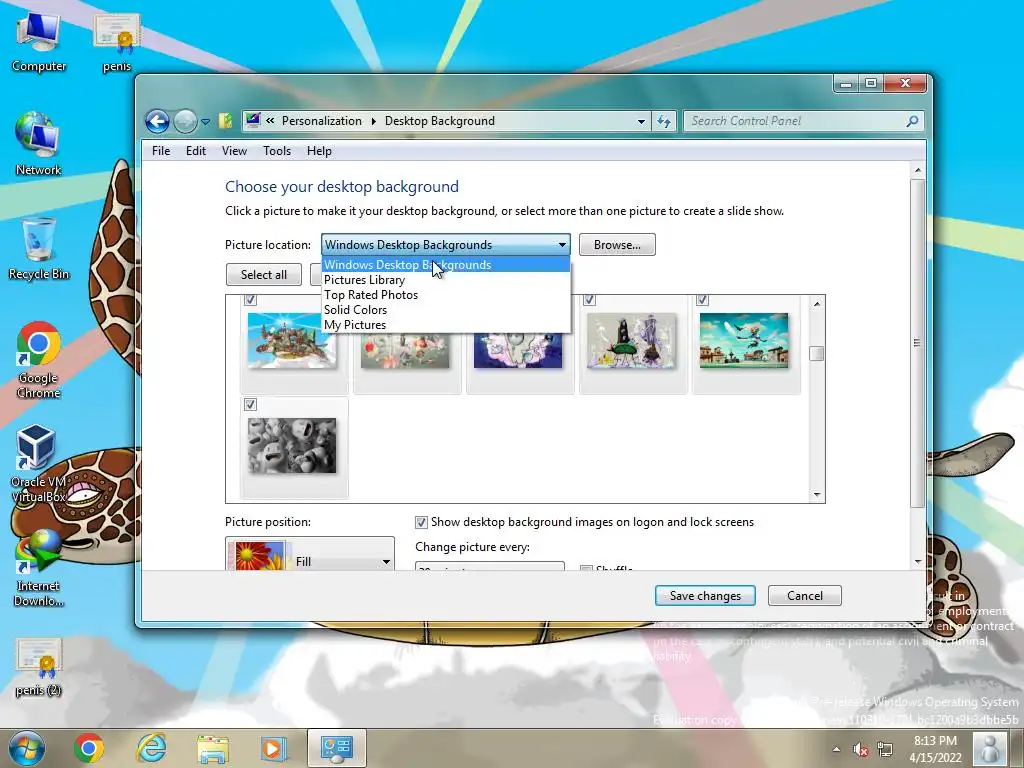Click the muted volume tray icon
This screenshot has width=1024, height=768.
[861, 749]
